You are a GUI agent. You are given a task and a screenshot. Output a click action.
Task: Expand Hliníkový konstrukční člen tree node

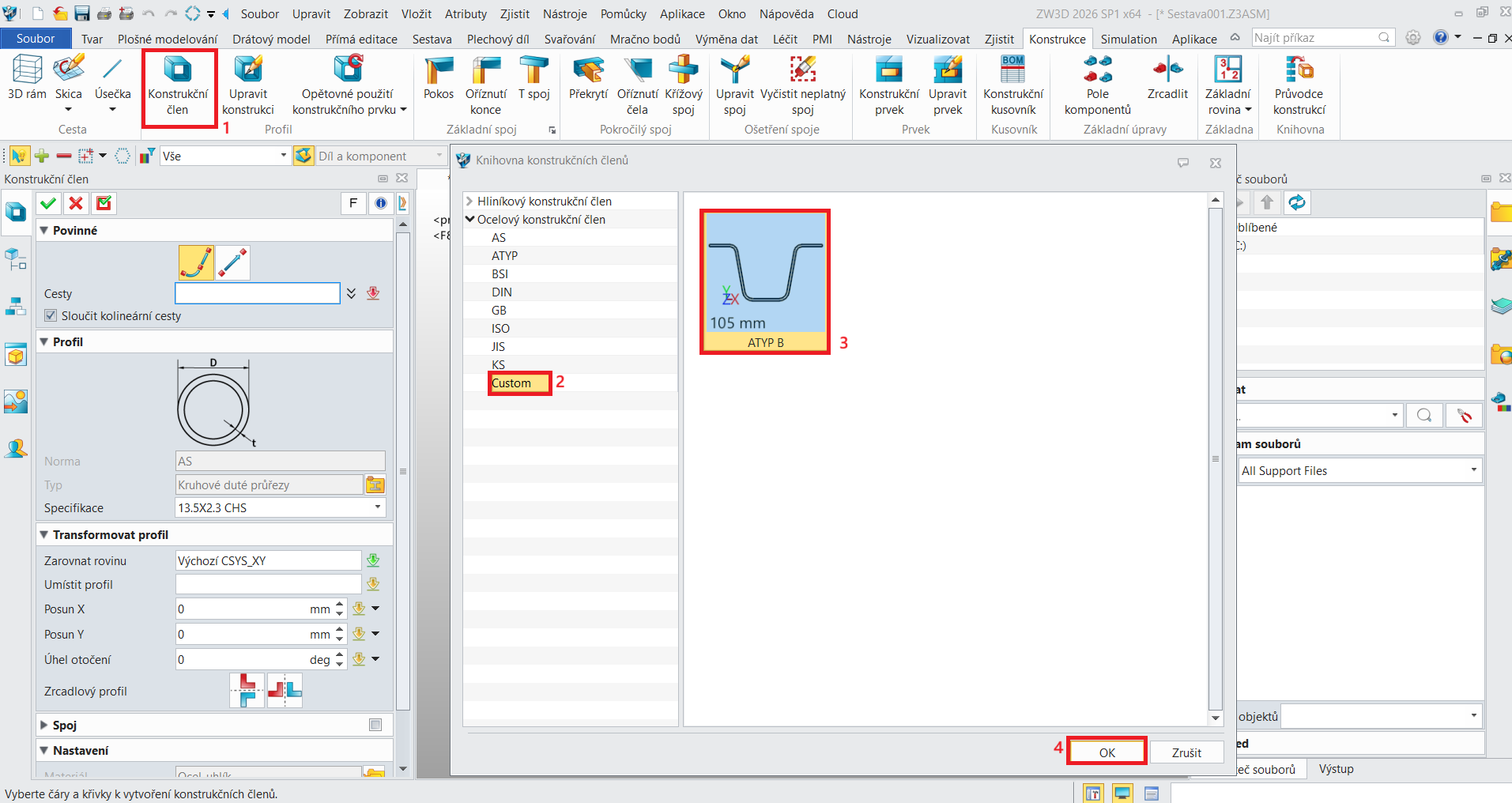(469, 202)
